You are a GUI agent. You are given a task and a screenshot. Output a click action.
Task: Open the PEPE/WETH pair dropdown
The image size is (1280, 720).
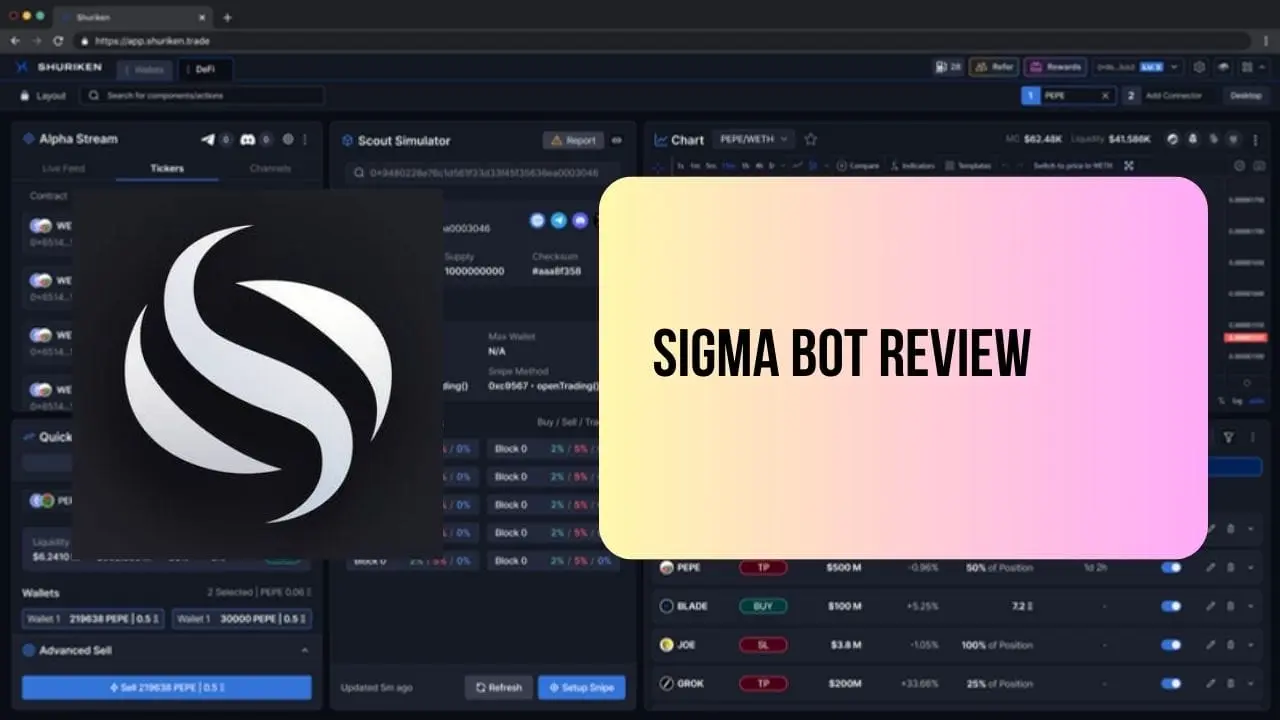pyautogui.click(x=753, y=139)
